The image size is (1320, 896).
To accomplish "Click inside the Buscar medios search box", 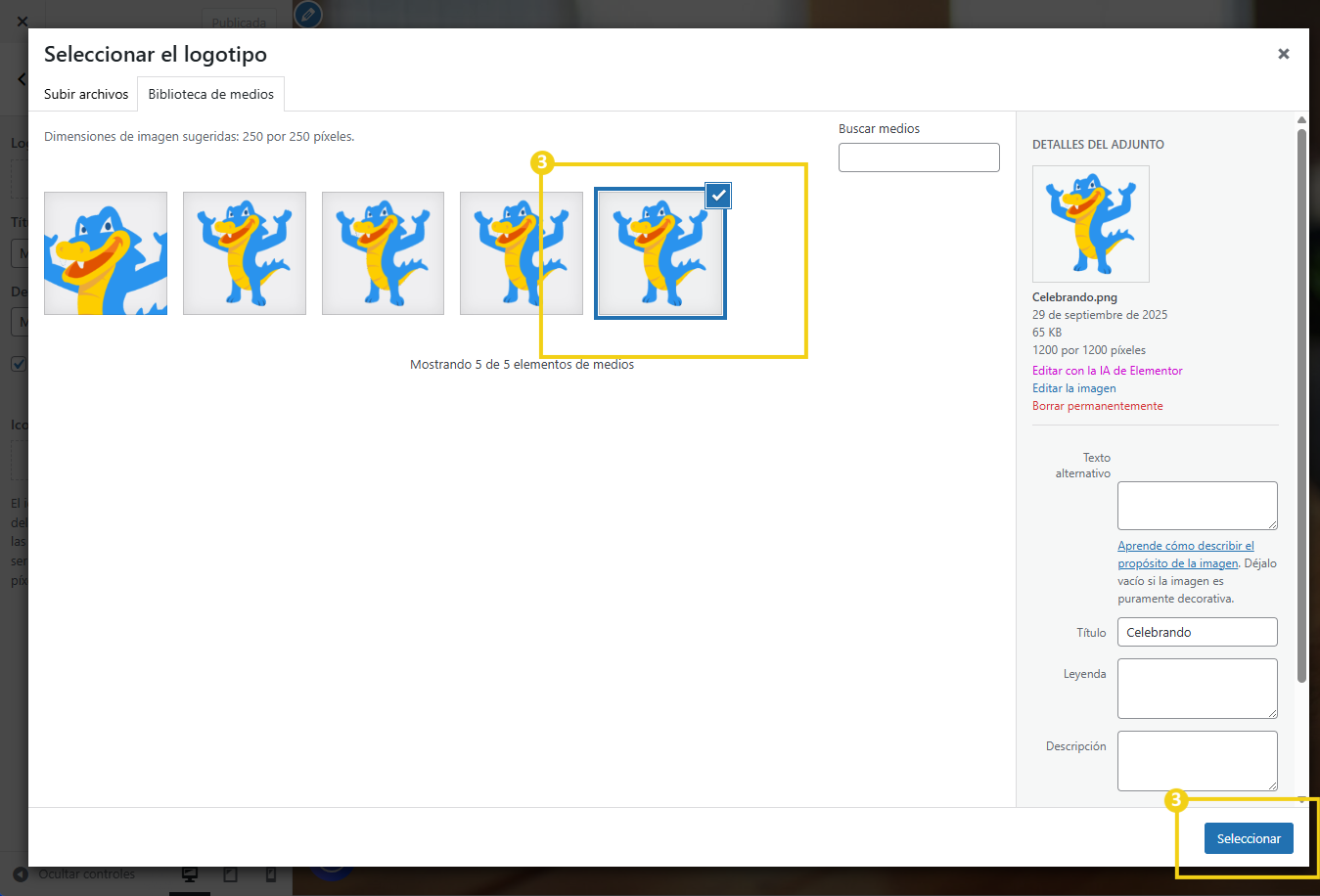I will 919,157.
